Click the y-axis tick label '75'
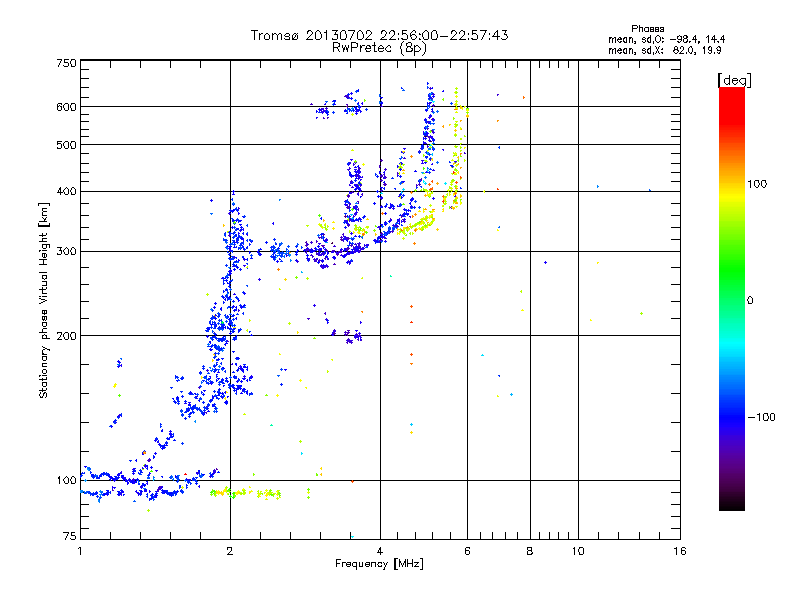This screenshot has height=600, width=800. pyautogui.click(x=70, y=536)
